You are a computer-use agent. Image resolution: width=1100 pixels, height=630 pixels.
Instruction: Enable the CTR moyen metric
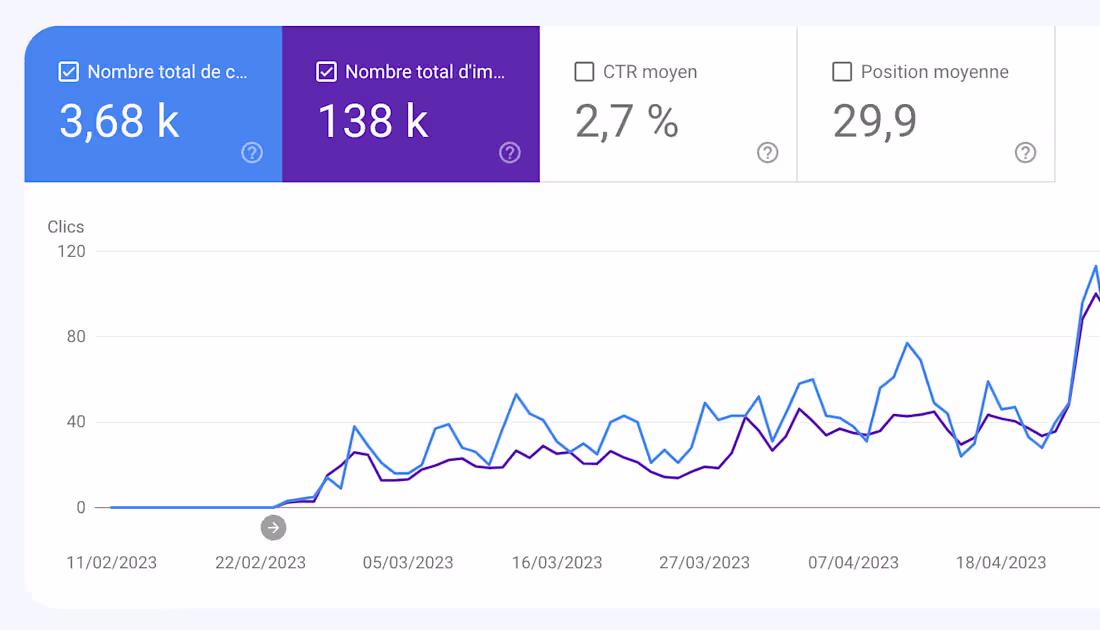click(x=584, y=71)
